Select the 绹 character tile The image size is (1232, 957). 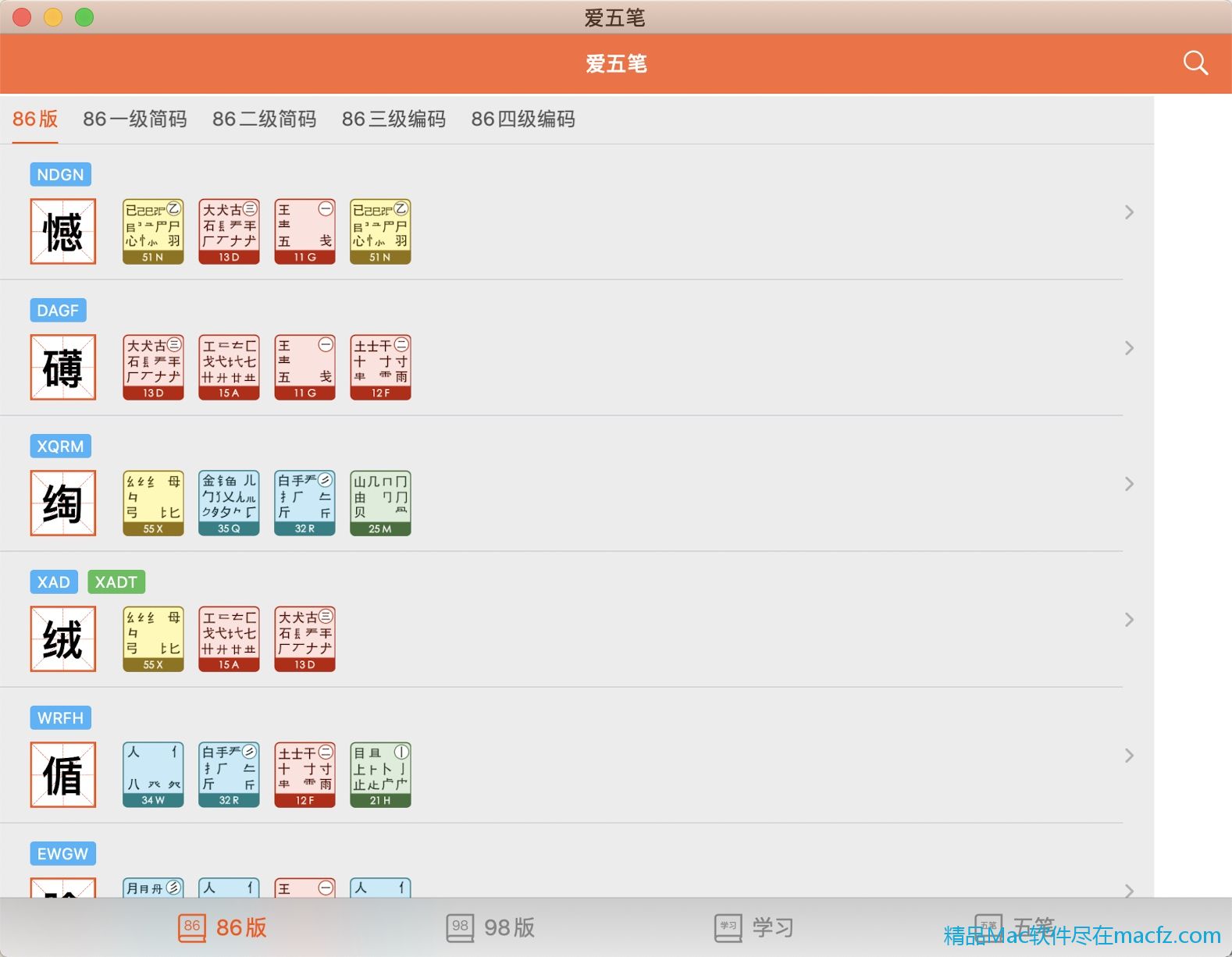pos(63,503)
